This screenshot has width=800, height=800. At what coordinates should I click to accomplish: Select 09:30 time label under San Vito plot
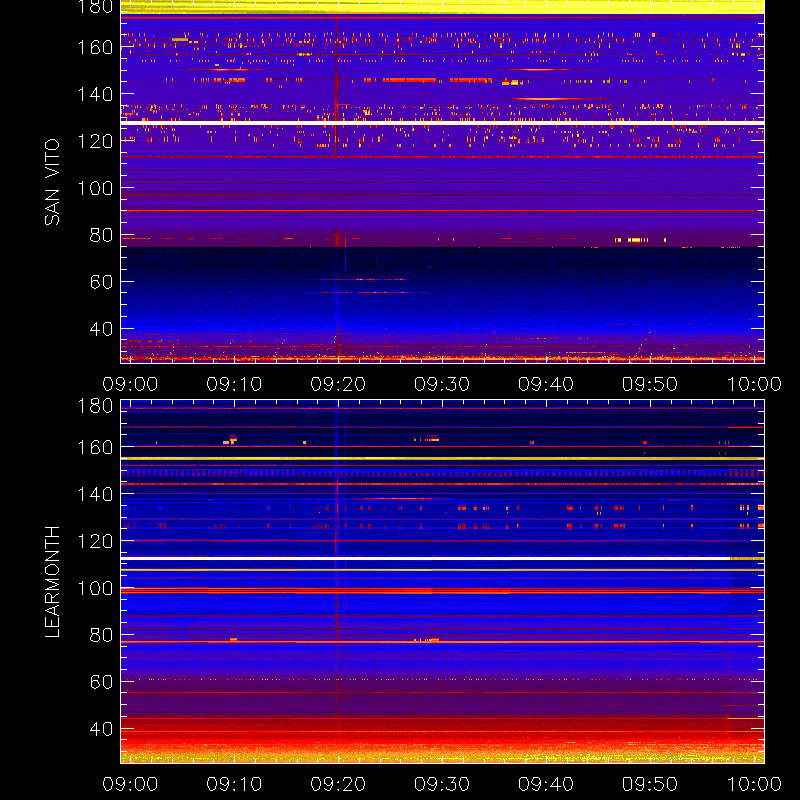pyautogui.click(x=442, y=384)
